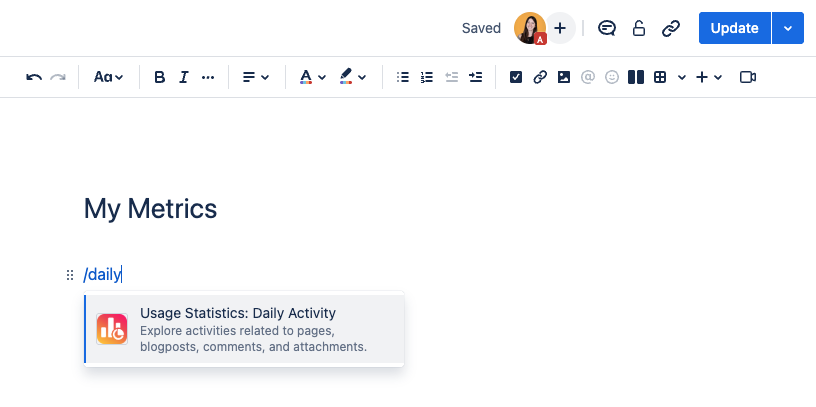Click the Update button

(x=734, y=28)
